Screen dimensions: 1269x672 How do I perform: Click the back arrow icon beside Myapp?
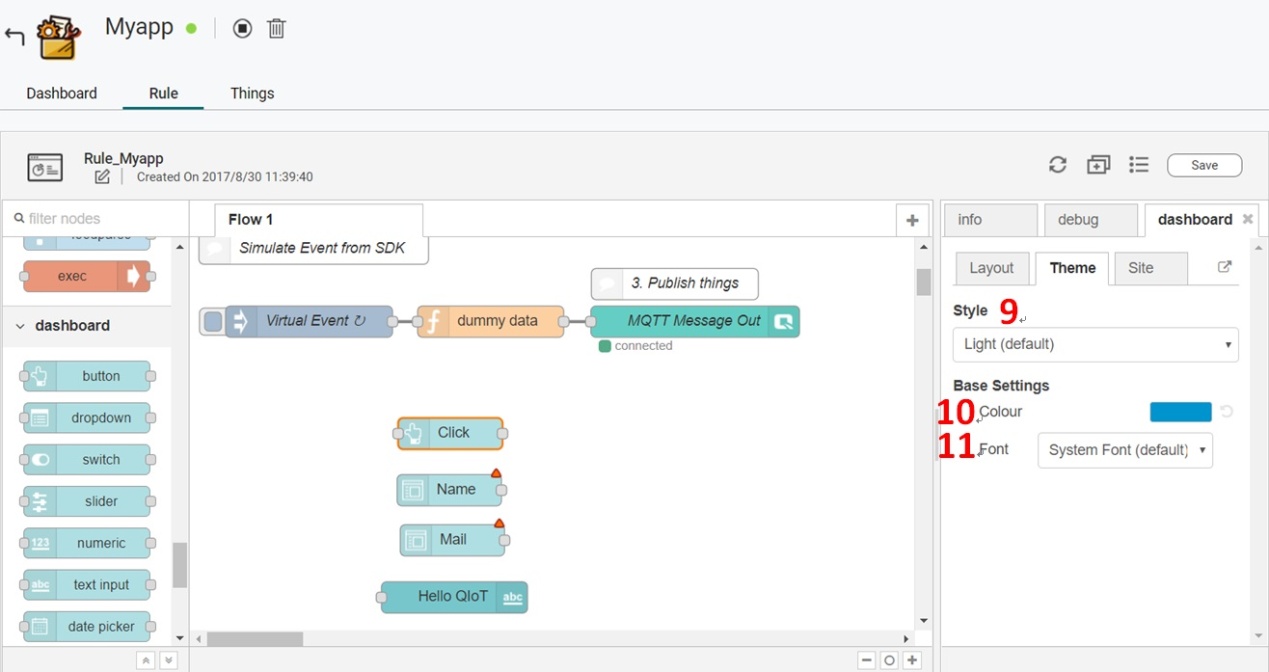pos(14,37)
